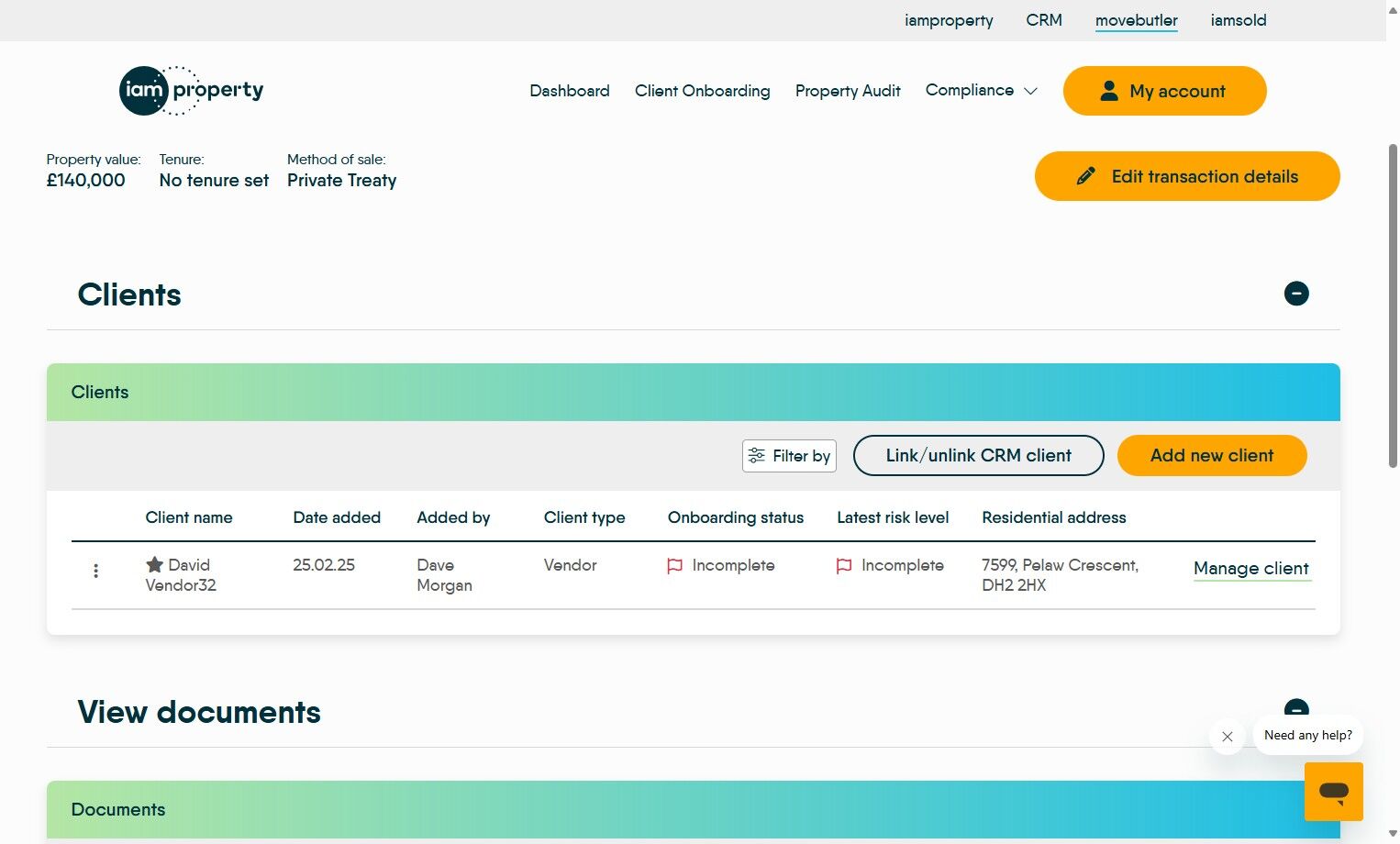Open the Client Onboarding page
Viewport: 1400px width, 844px height.
tap(703, 91)
